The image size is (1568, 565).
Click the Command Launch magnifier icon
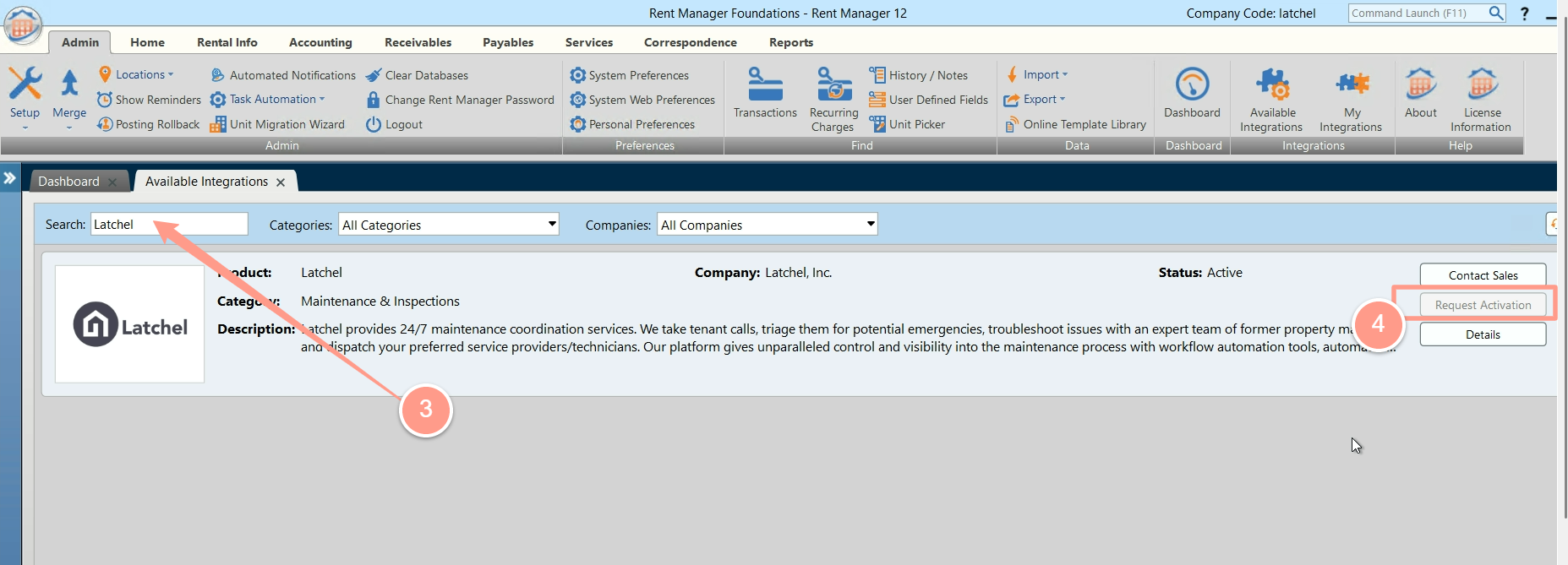(x=1496, y=13)
